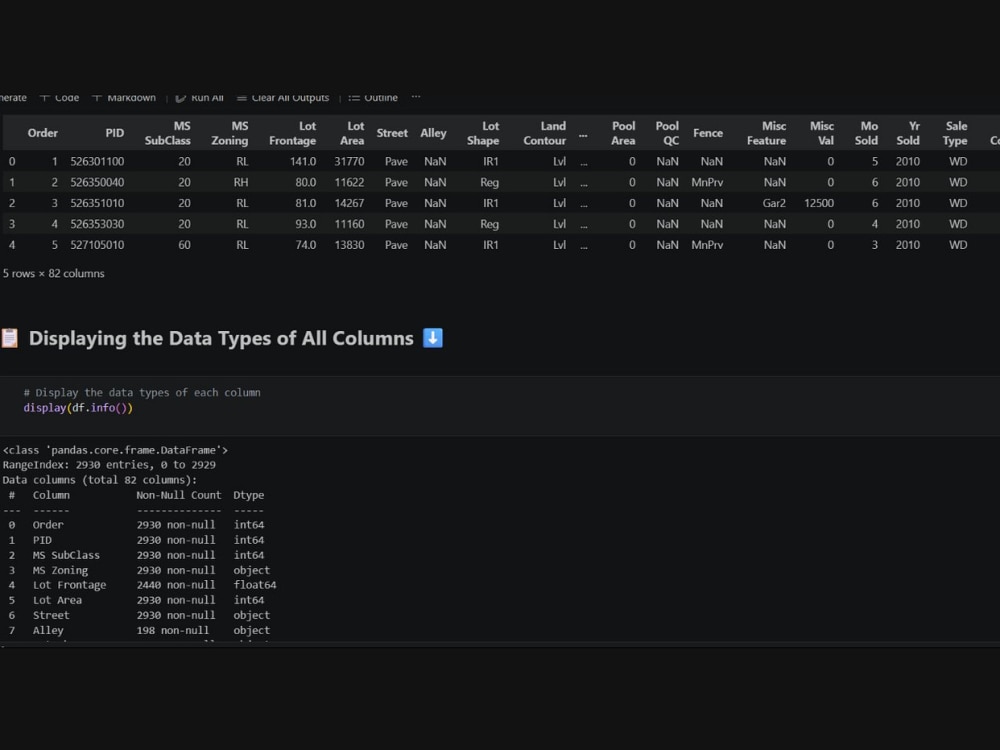
Task: Select the Misc Val column header
Action: pyautogui.click(x=822, y=133)
